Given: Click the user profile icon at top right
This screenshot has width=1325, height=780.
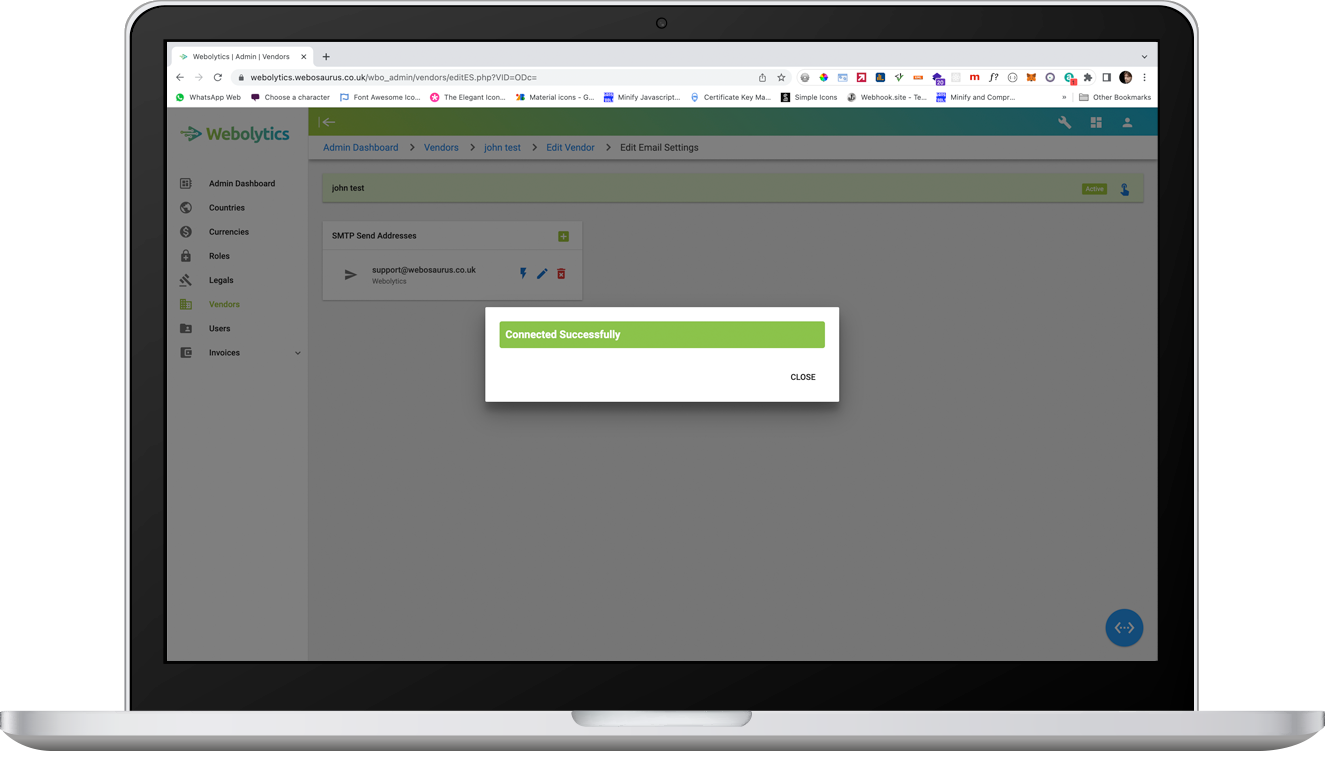Looking at the screenshot, I should pos(1127,122).
